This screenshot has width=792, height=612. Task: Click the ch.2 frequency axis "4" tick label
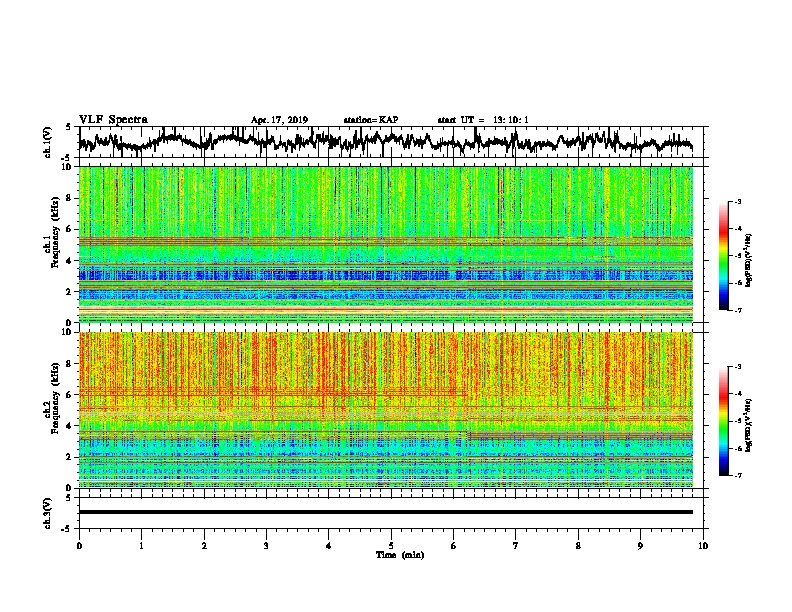[69, 426]
